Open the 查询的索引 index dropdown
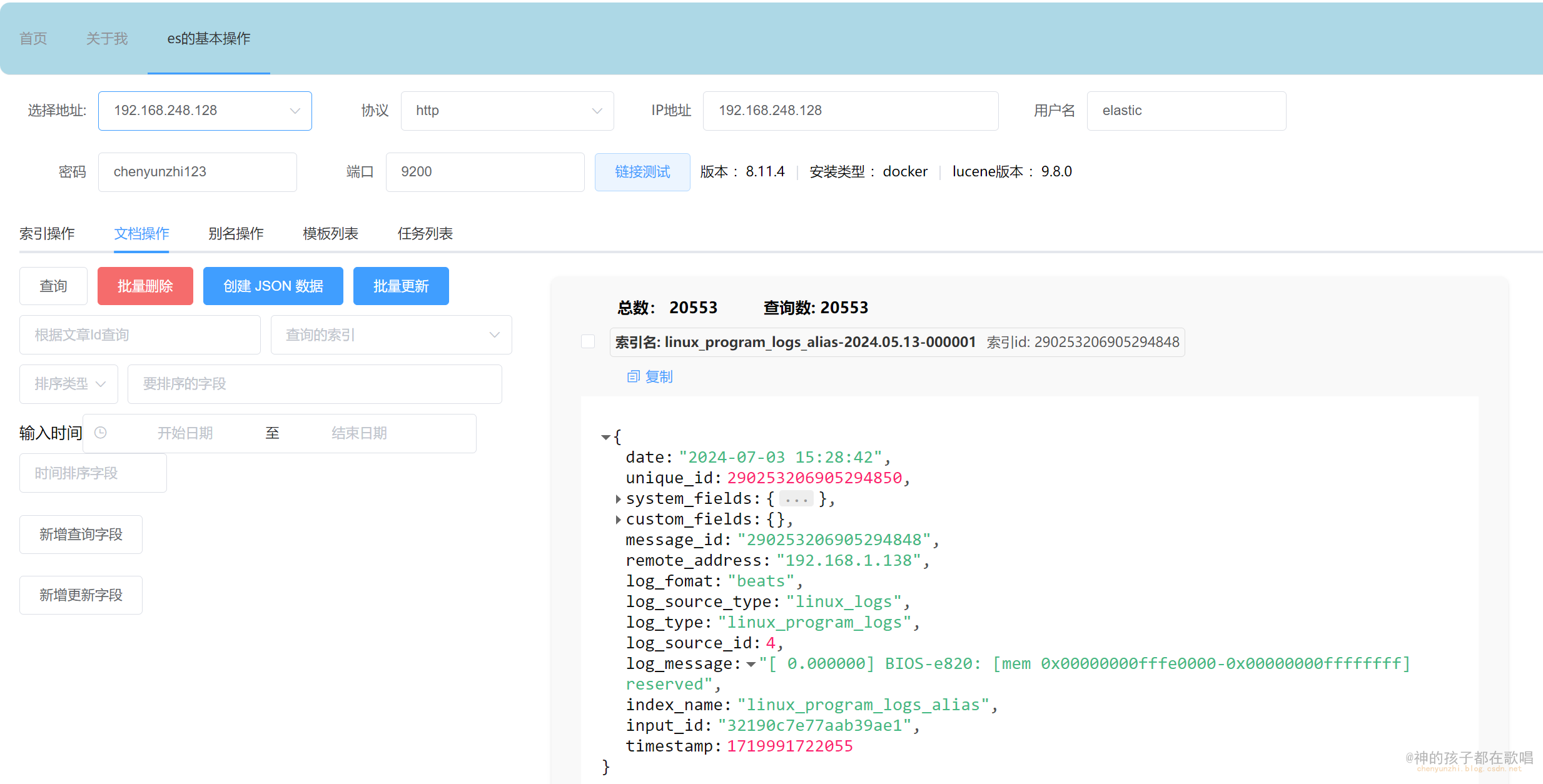The height and width of the screenshot is (784, 1543). coord(391,335)
